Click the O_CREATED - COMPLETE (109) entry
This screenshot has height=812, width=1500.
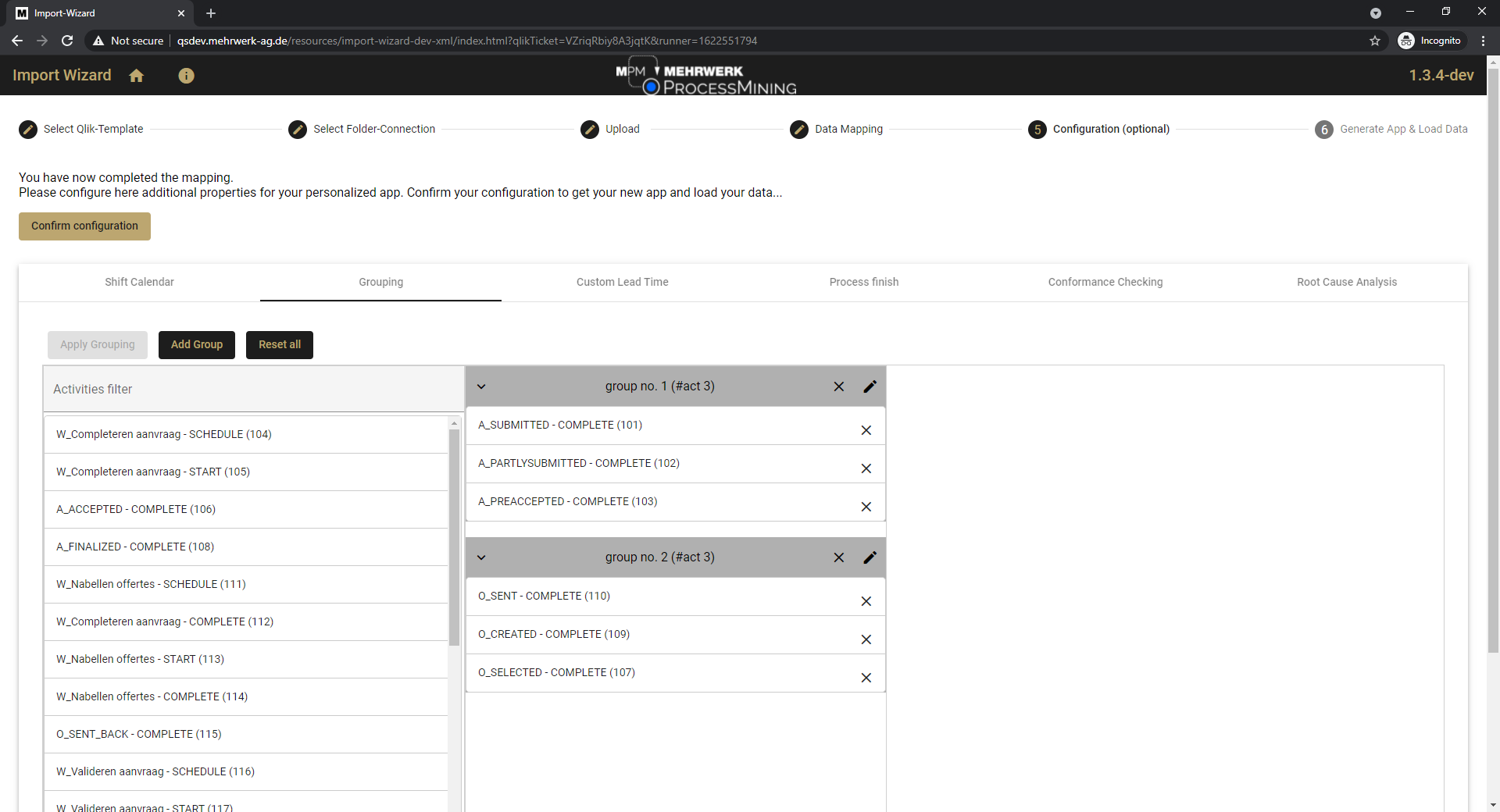pos(676,635)
